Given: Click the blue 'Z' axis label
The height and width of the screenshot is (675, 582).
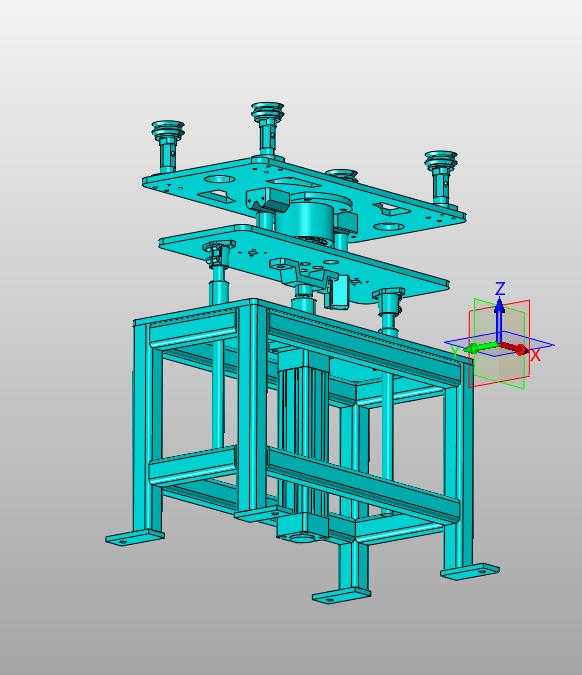Looking at the screenshot, I should [x=500, y=288].
